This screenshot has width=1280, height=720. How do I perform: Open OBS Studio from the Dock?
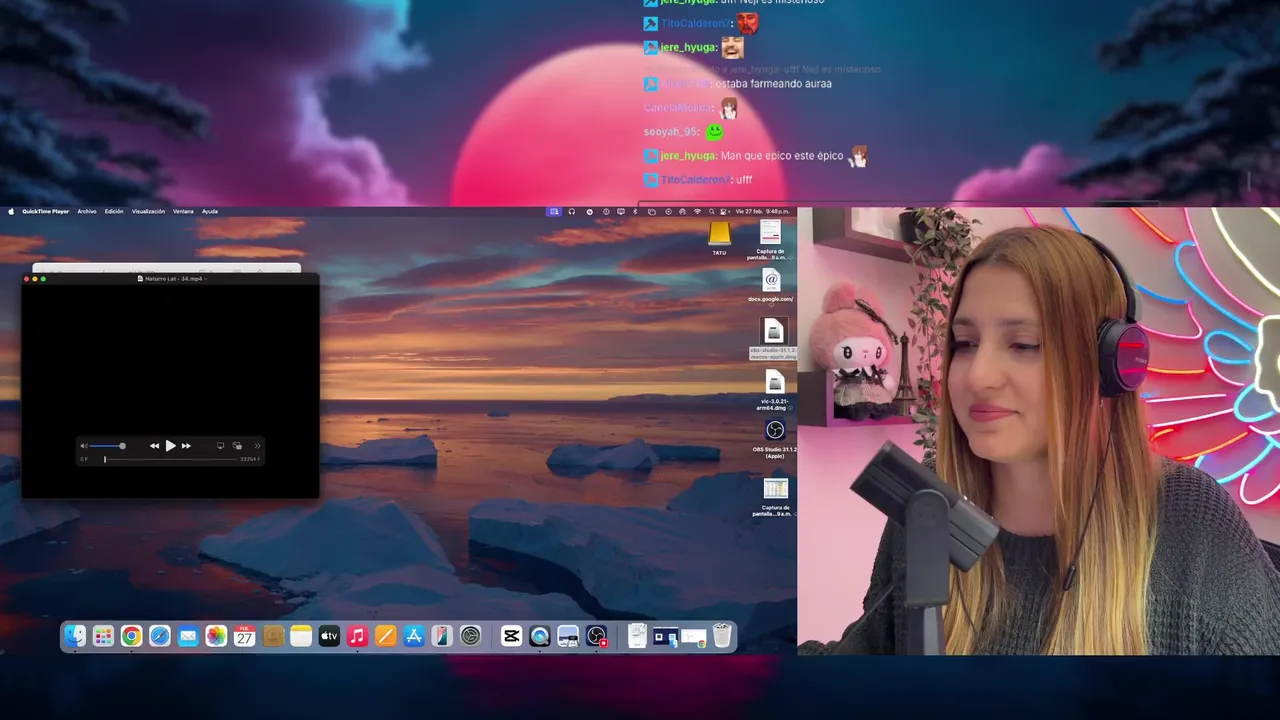(x=597, y=636)
